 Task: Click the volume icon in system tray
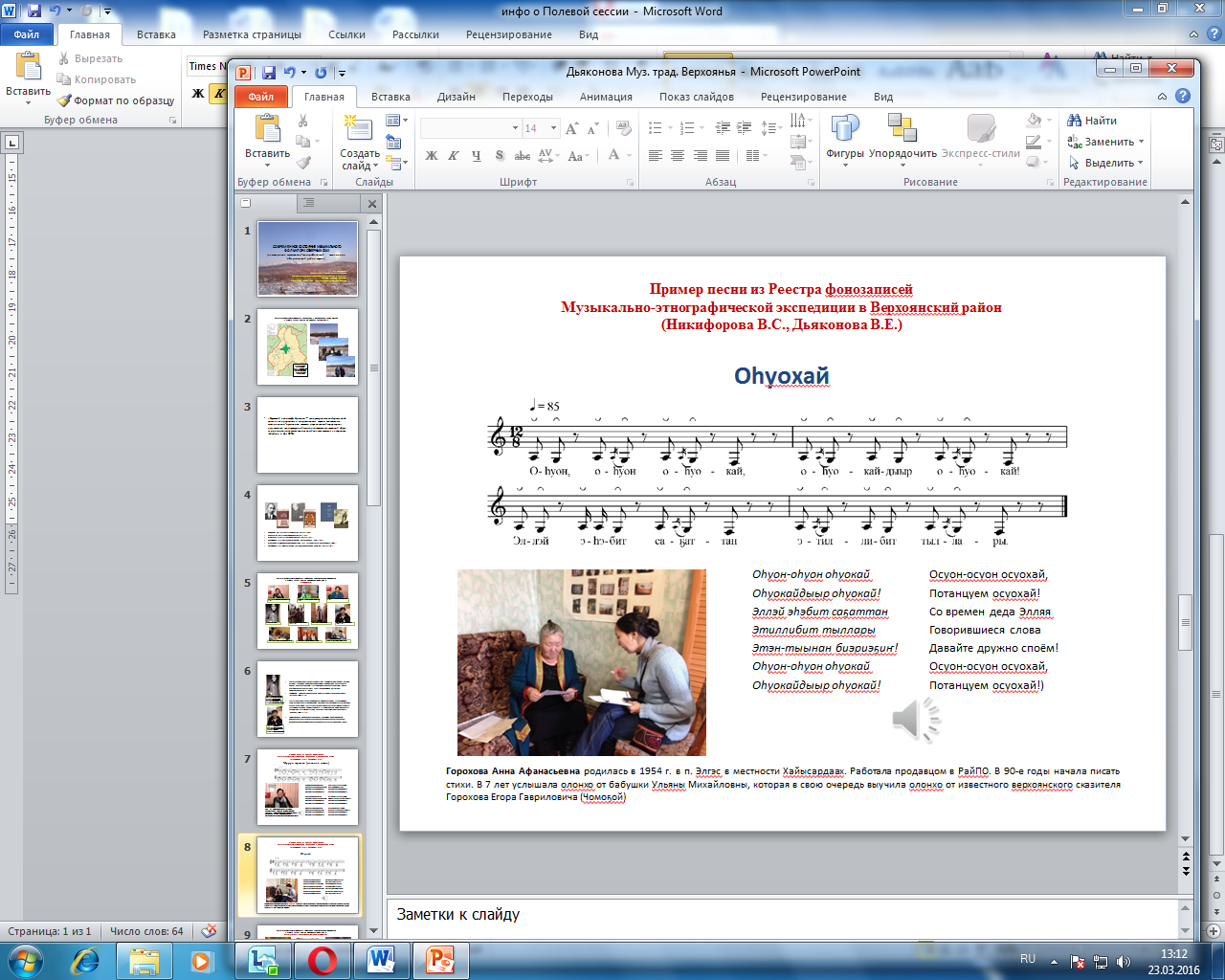(x=1124, y=962)
